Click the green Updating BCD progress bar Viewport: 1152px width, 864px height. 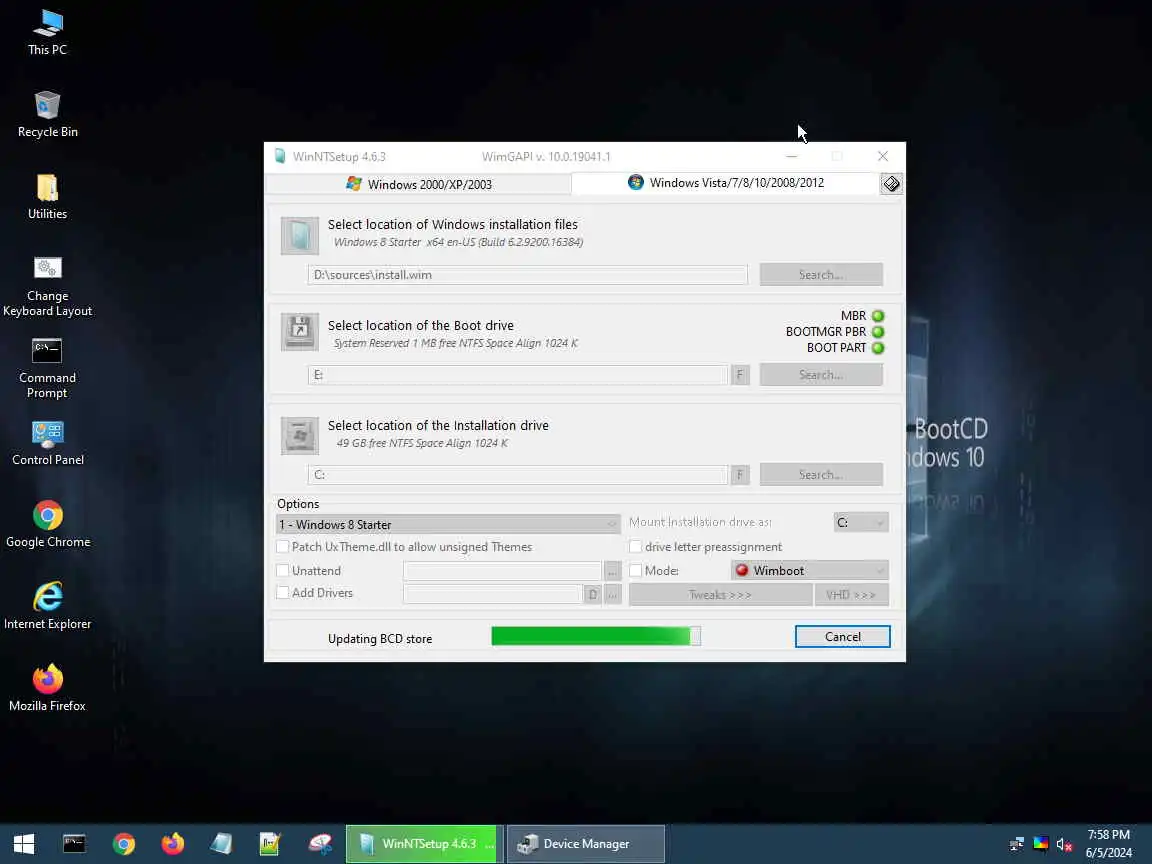(x=596, y=636)
